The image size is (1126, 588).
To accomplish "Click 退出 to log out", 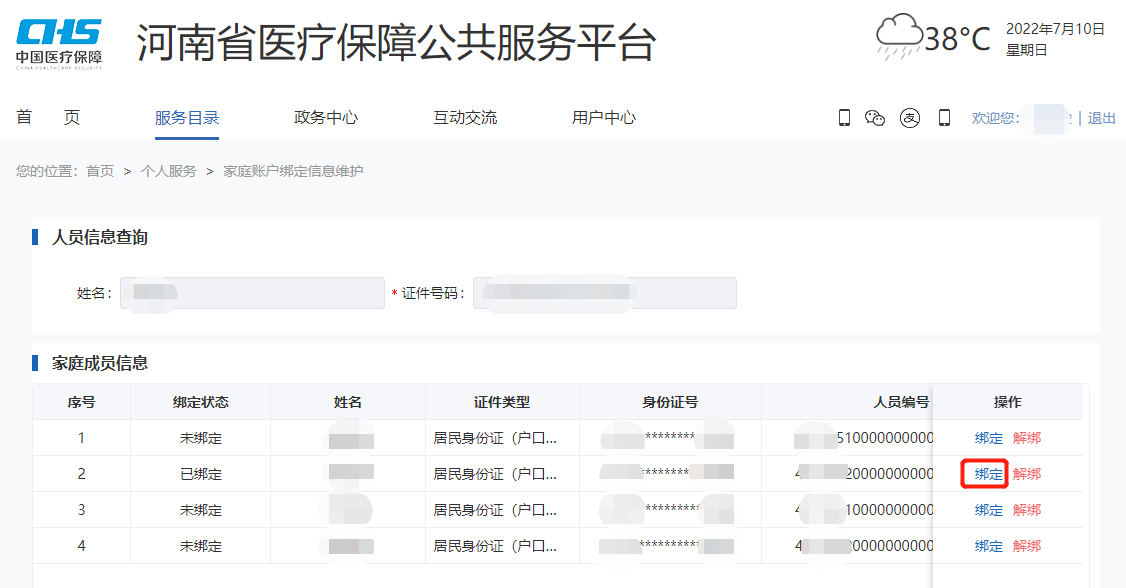I will (1100, 117).
